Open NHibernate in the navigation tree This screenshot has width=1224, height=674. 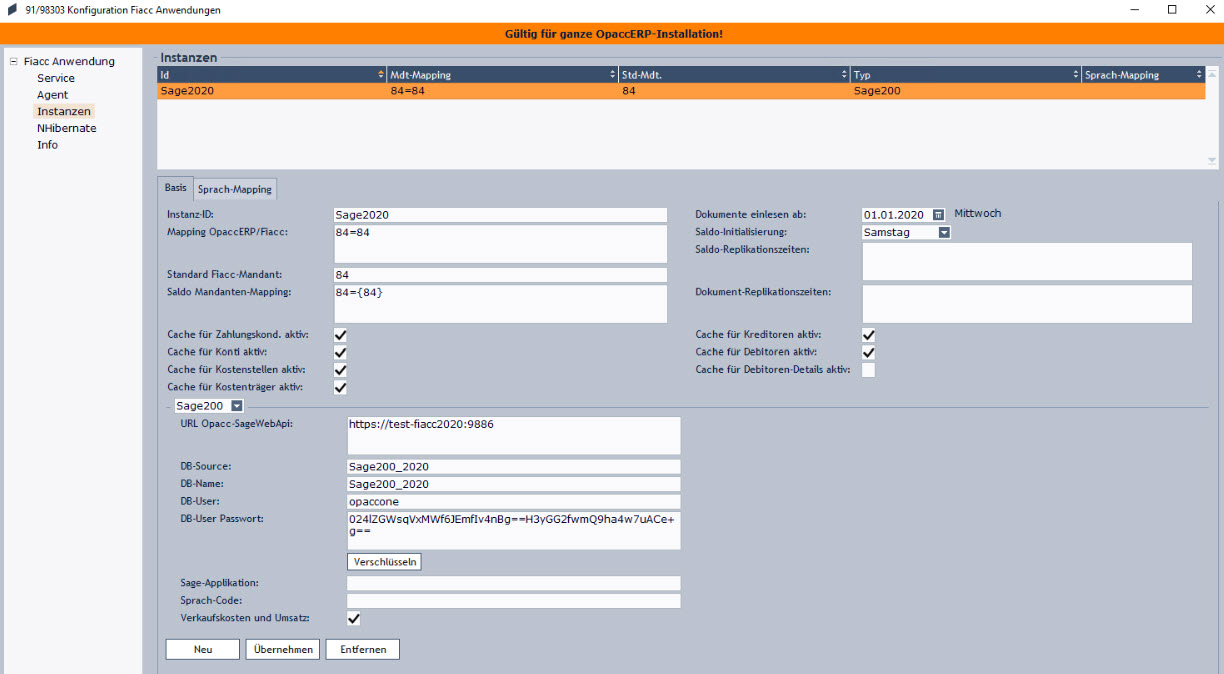(67, 128)
